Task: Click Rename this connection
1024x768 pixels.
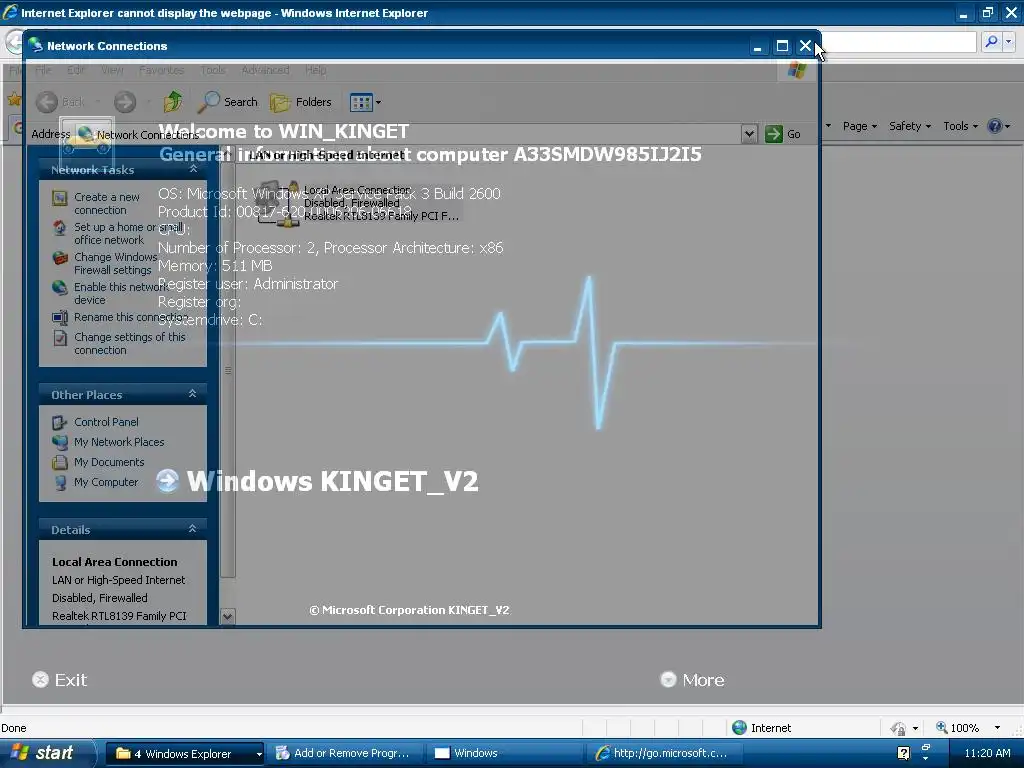Action: 131,317
